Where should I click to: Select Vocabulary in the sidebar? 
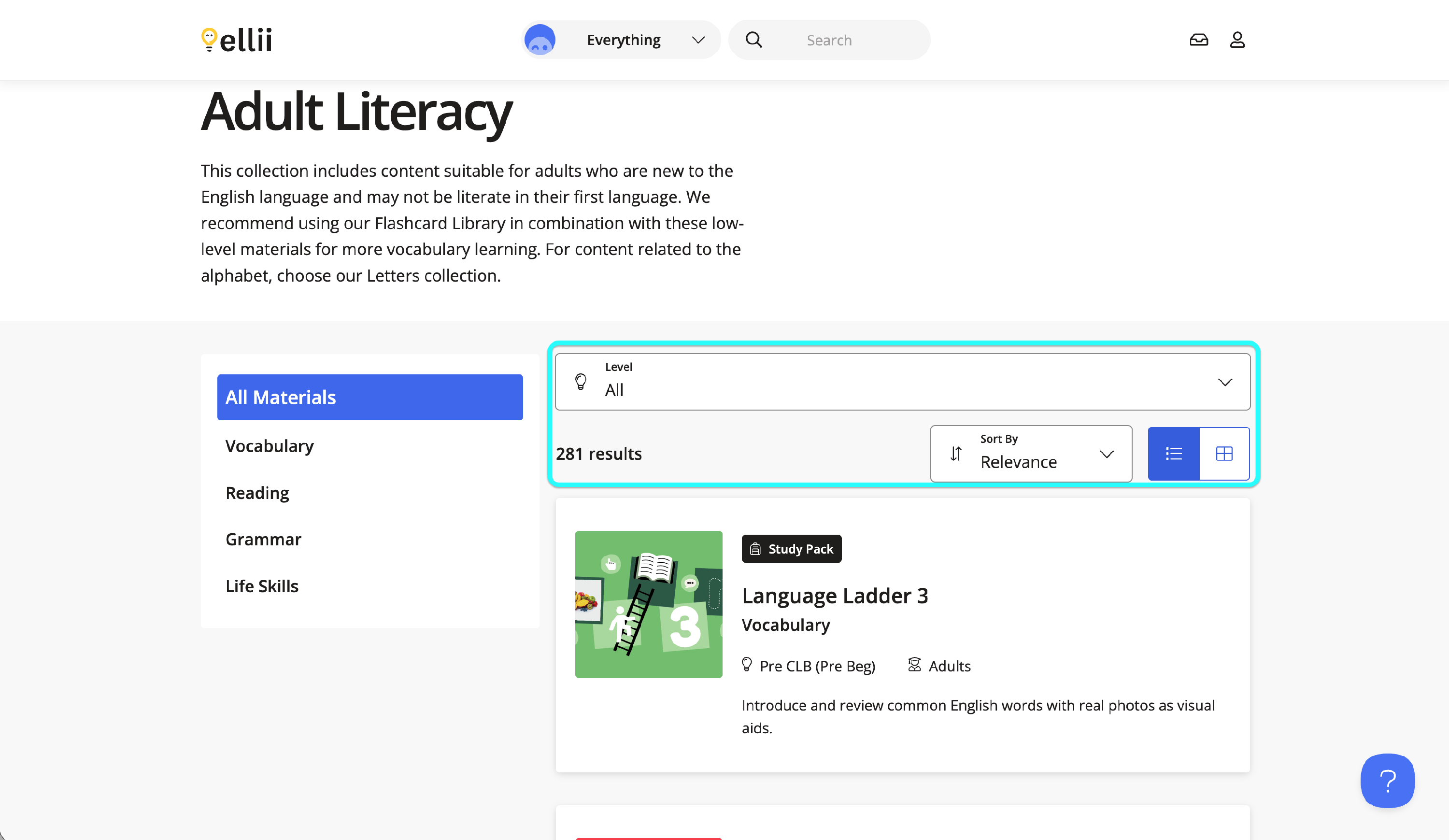pyautogui.click(x=269, y=446)
